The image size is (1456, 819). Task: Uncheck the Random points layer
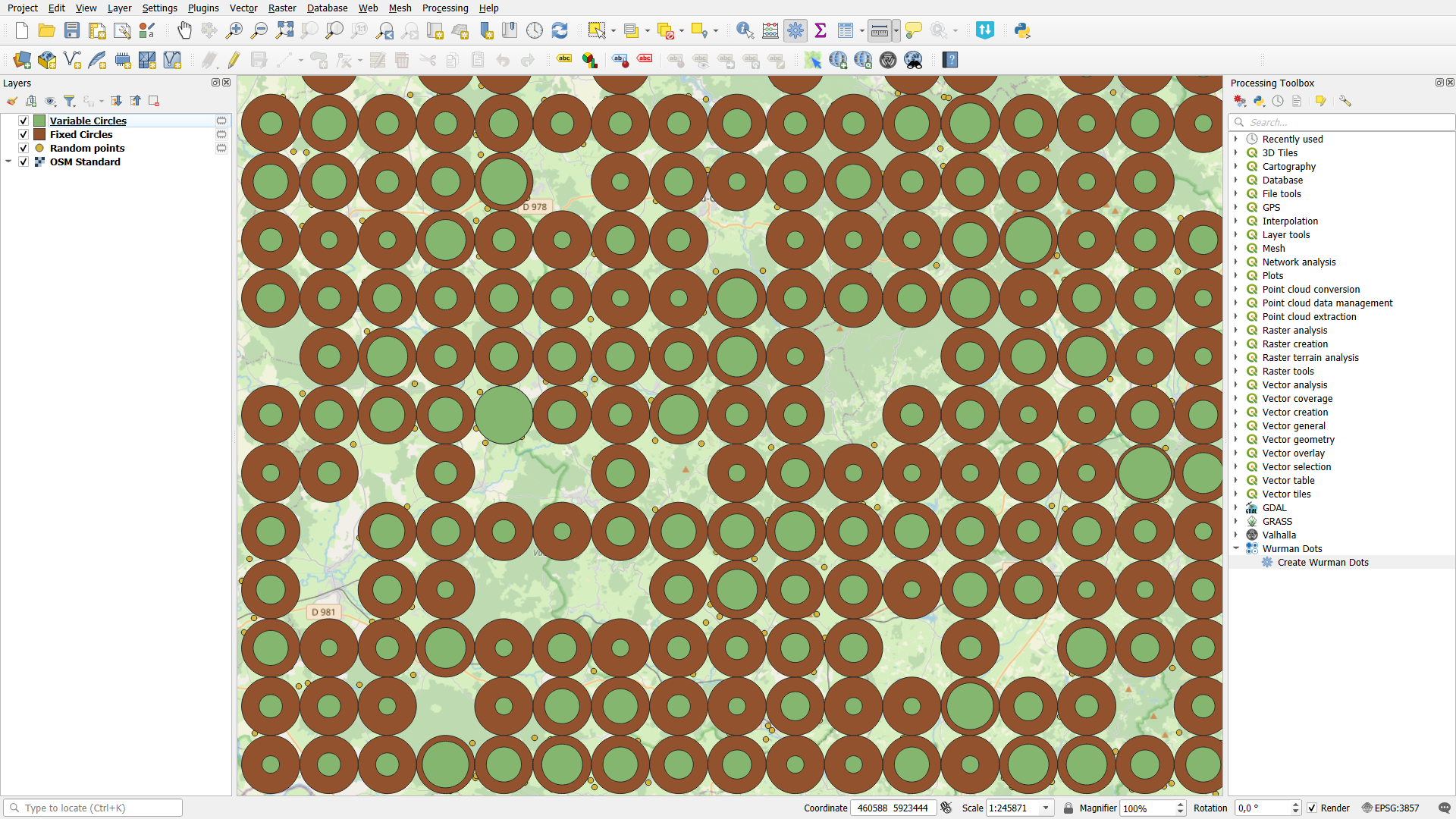(x=24, y=148)
